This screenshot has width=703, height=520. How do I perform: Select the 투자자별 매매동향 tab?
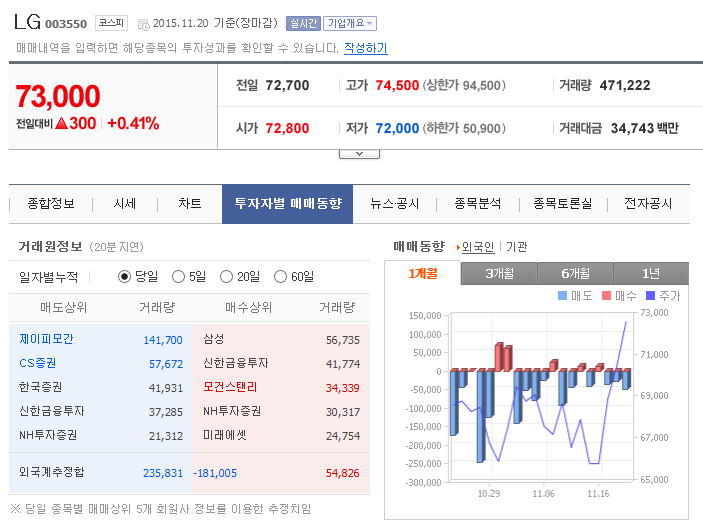point(287,204)
